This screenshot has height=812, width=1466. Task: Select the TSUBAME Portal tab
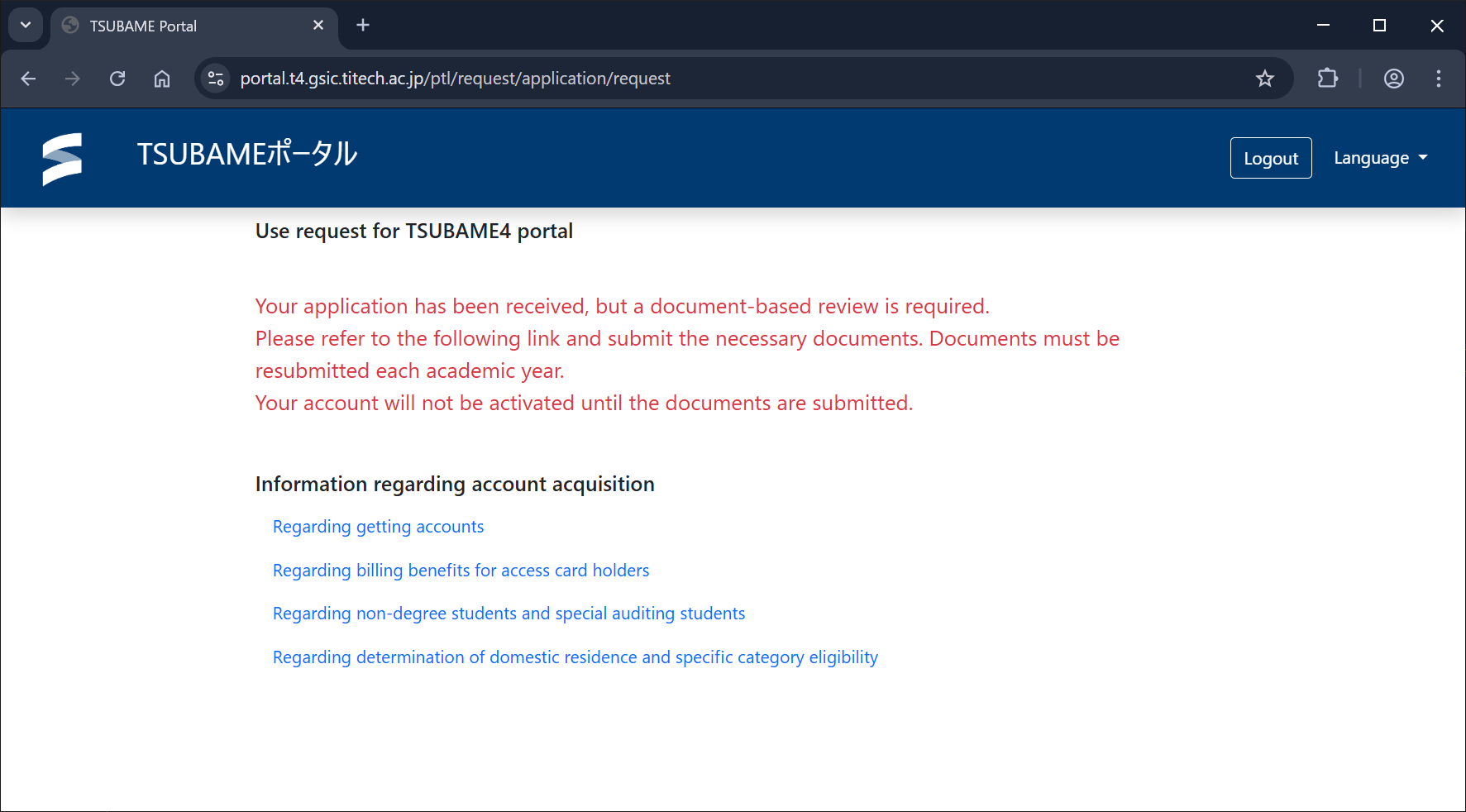194,26
